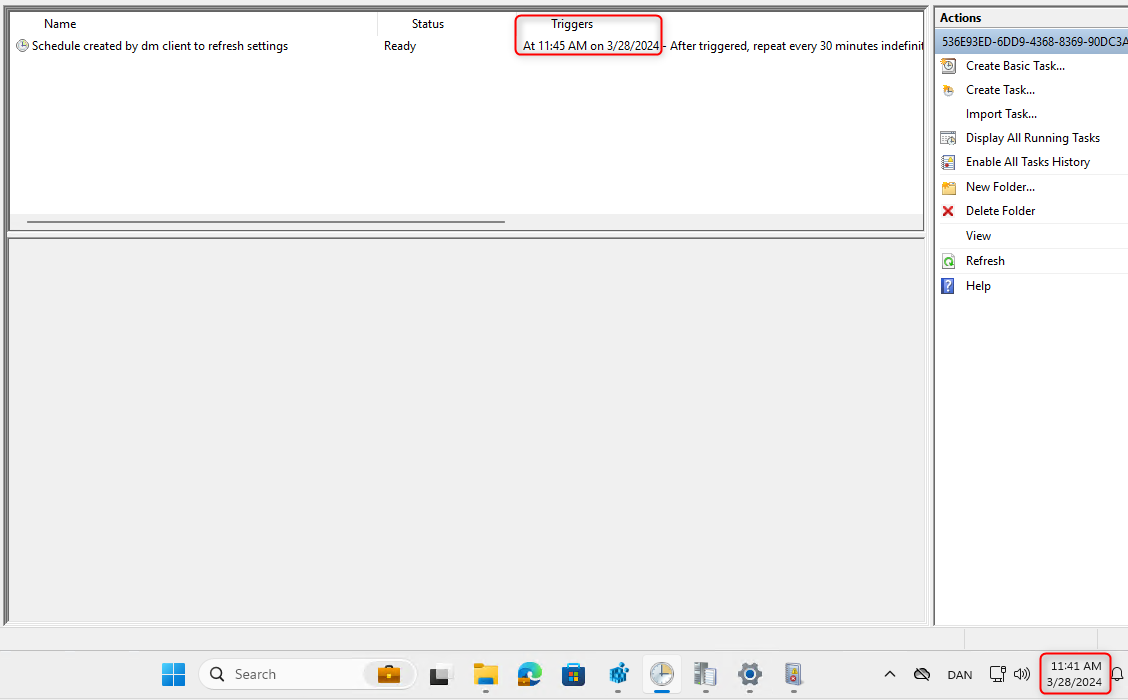Screen dimensions: 1128x700
Task: Click trigger text 'At 11:45 AM on 3/28/2024'
Action: click(x=591, y=46)
